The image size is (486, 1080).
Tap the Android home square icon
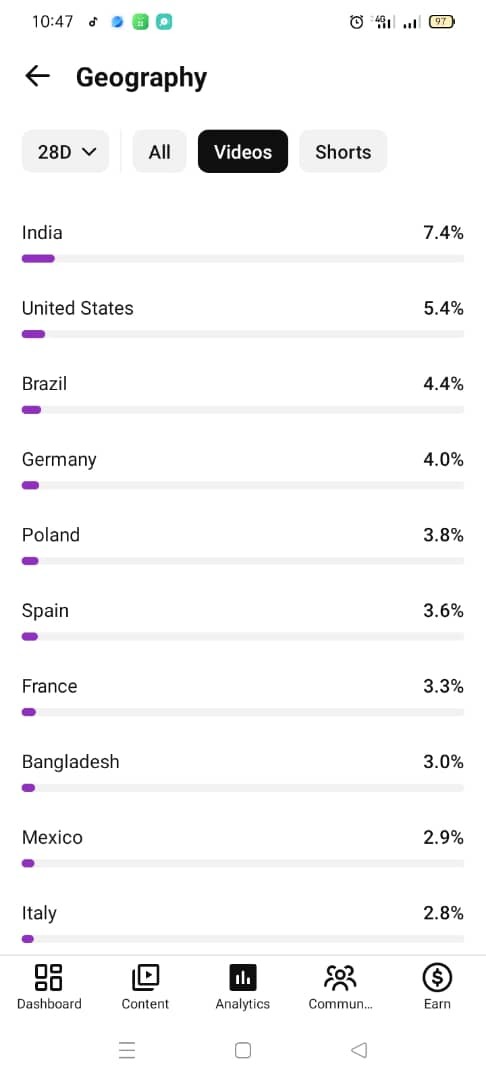pos(243,1050)
